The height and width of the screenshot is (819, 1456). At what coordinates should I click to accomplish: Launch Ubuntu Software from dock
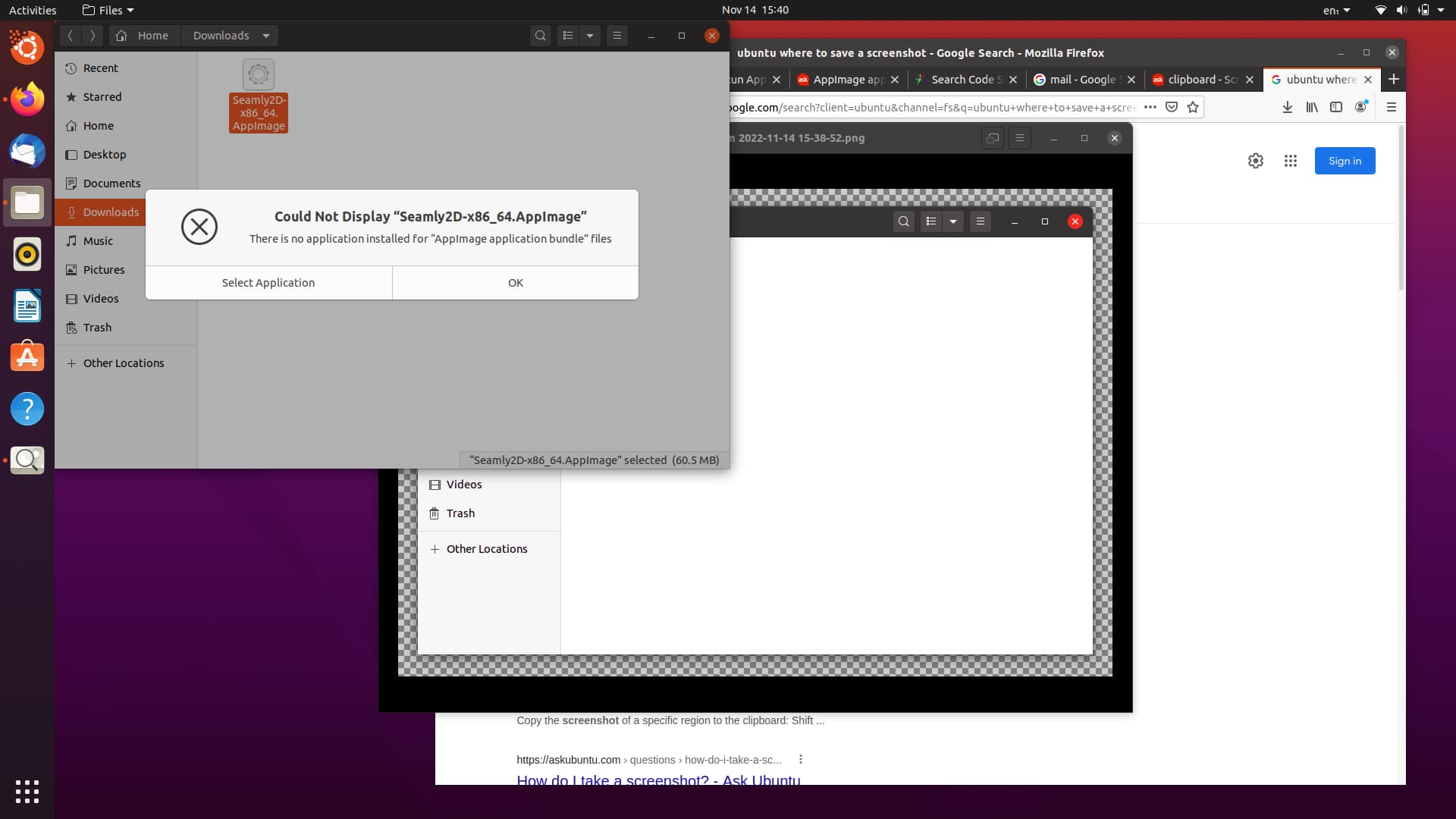(x=27, y=357)
